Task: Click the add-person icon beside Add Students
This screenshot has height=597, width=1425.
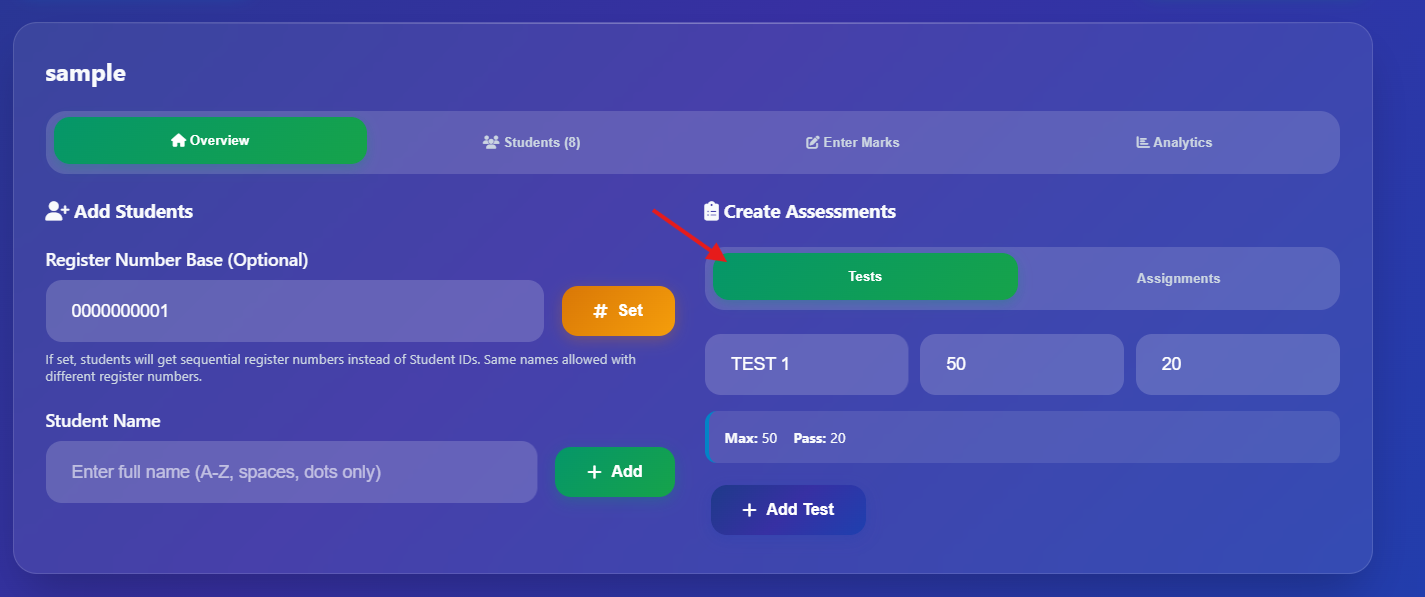Action: pos(57,210)
